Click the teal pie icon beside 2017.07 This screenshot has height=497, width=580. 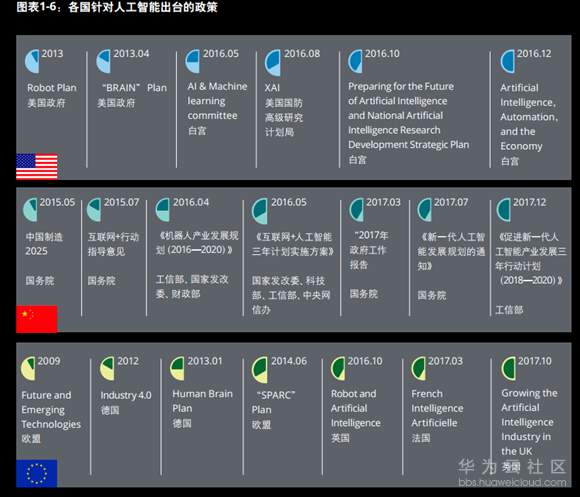[424, 209]
